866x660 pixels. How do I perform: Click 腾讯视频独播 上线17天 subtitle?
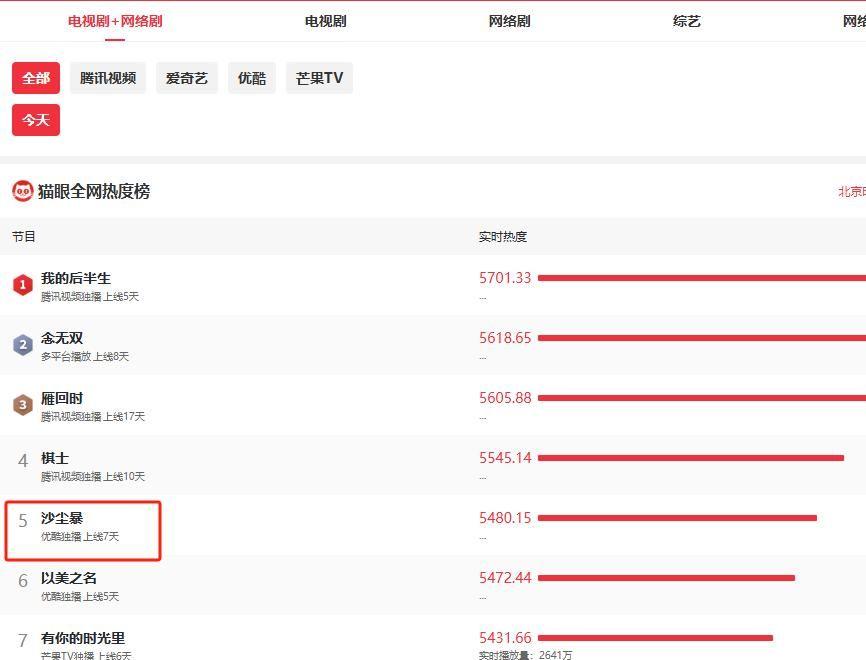[93, 416]
